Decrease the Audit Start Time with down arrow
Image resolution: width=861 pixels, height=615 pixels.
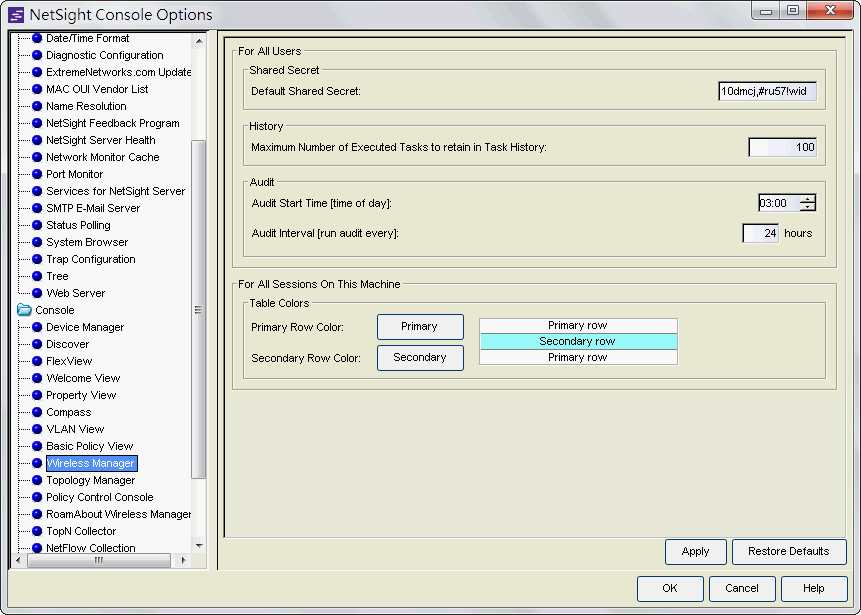[x=808, y=208]
